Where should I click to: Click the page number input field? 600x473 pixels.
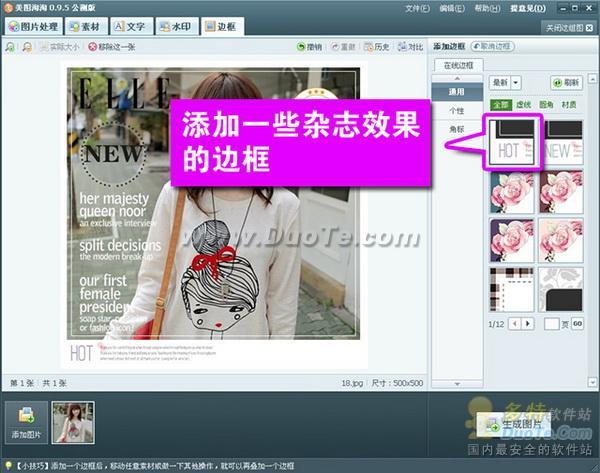551,324
